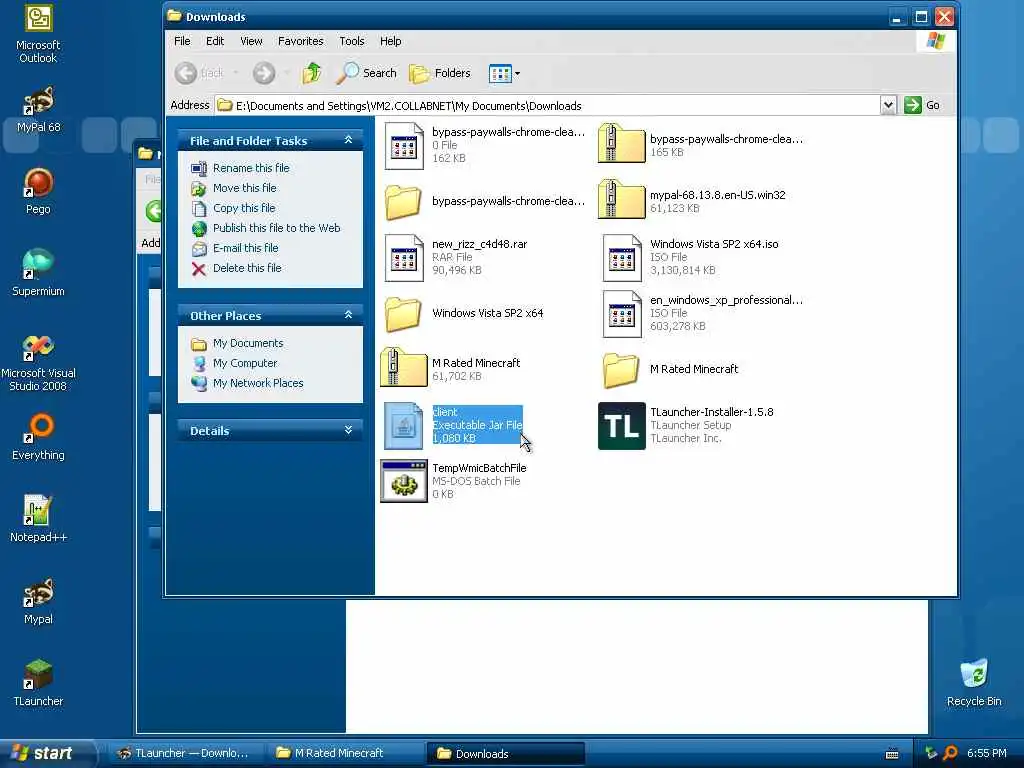Click Copy this file
Screen dimensions: 1024x768
[244, 208]
